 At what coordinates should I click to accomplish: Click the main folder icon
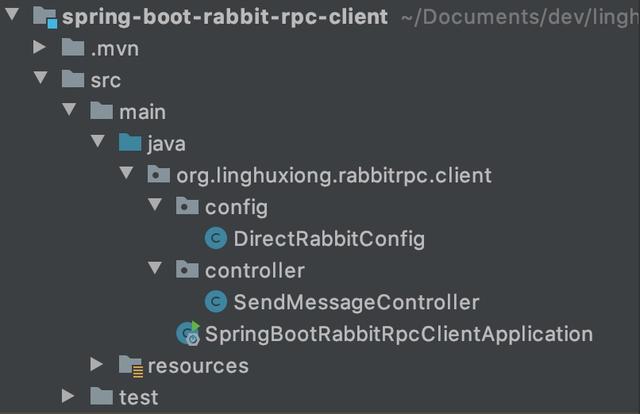(x=102, y=111)
